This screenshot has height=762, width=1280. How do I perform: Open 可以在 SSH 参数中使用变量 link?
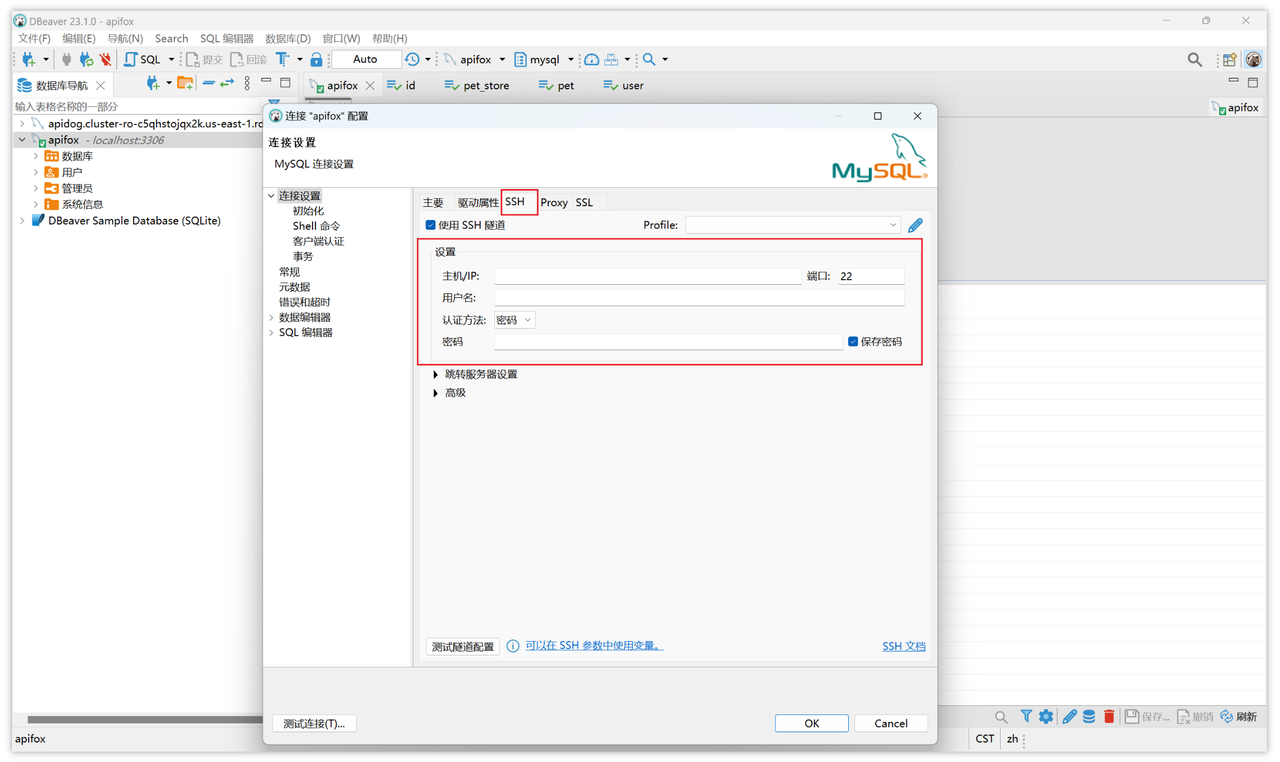pyautogui.click(x=594, y=646)
